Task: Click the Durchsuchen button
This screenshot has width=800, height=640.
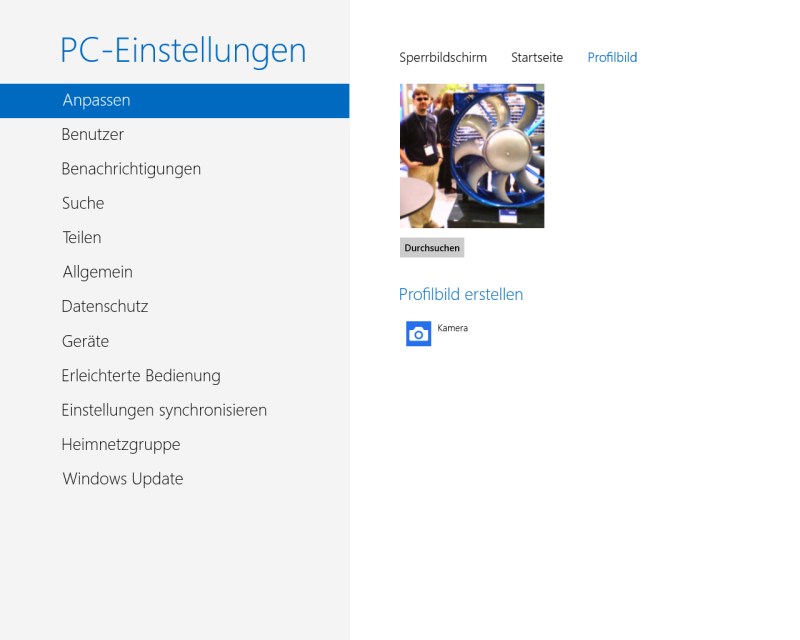Action: pyautogui.click(x=432, y=248)
